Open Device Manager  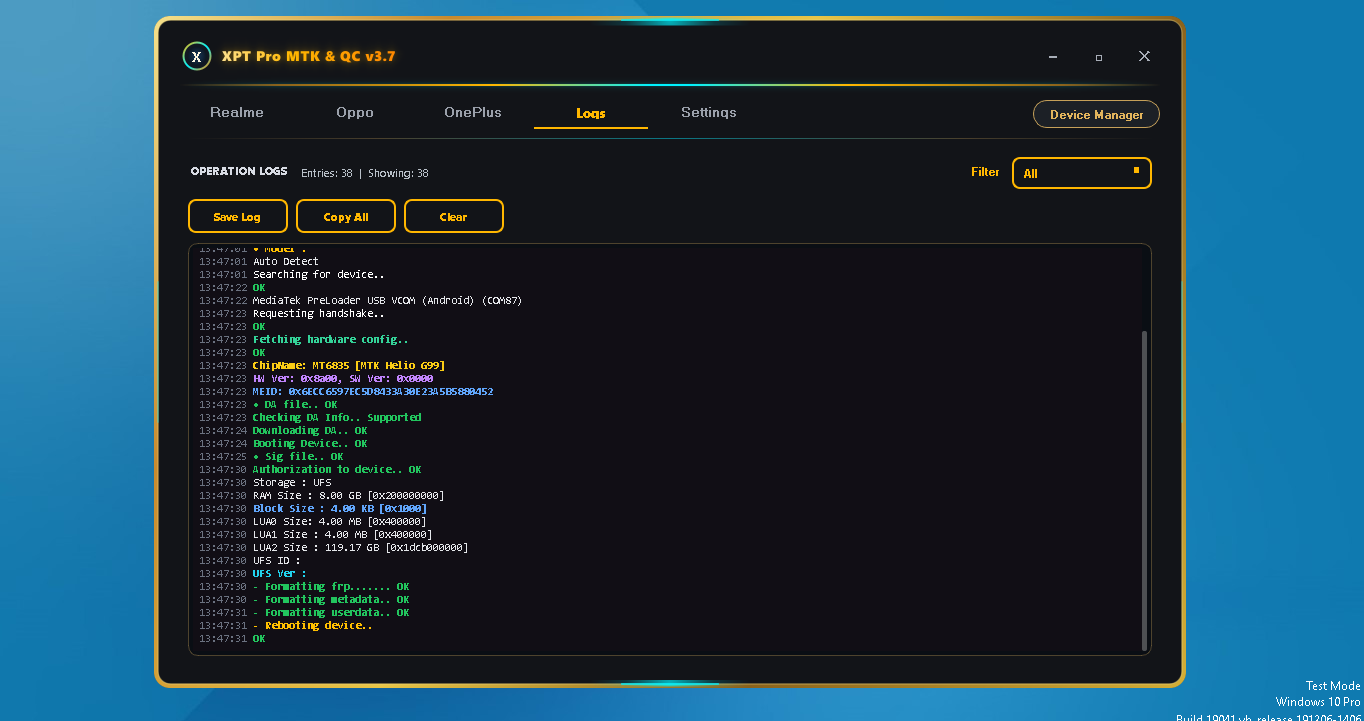(x=1096, y=115)
